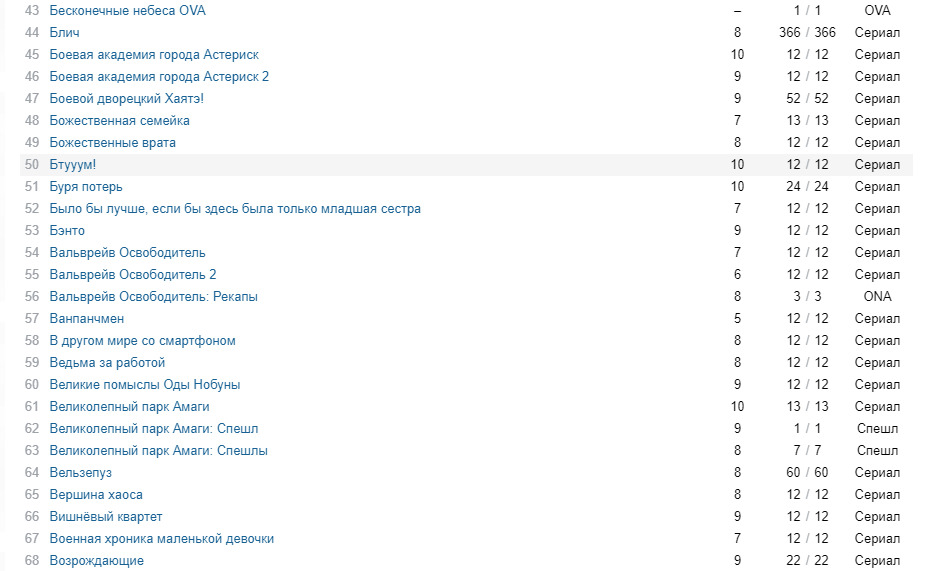Click the Бесконечные небеса OVA title
Viewport: 942px width, 571px height.
pos(127,11)
